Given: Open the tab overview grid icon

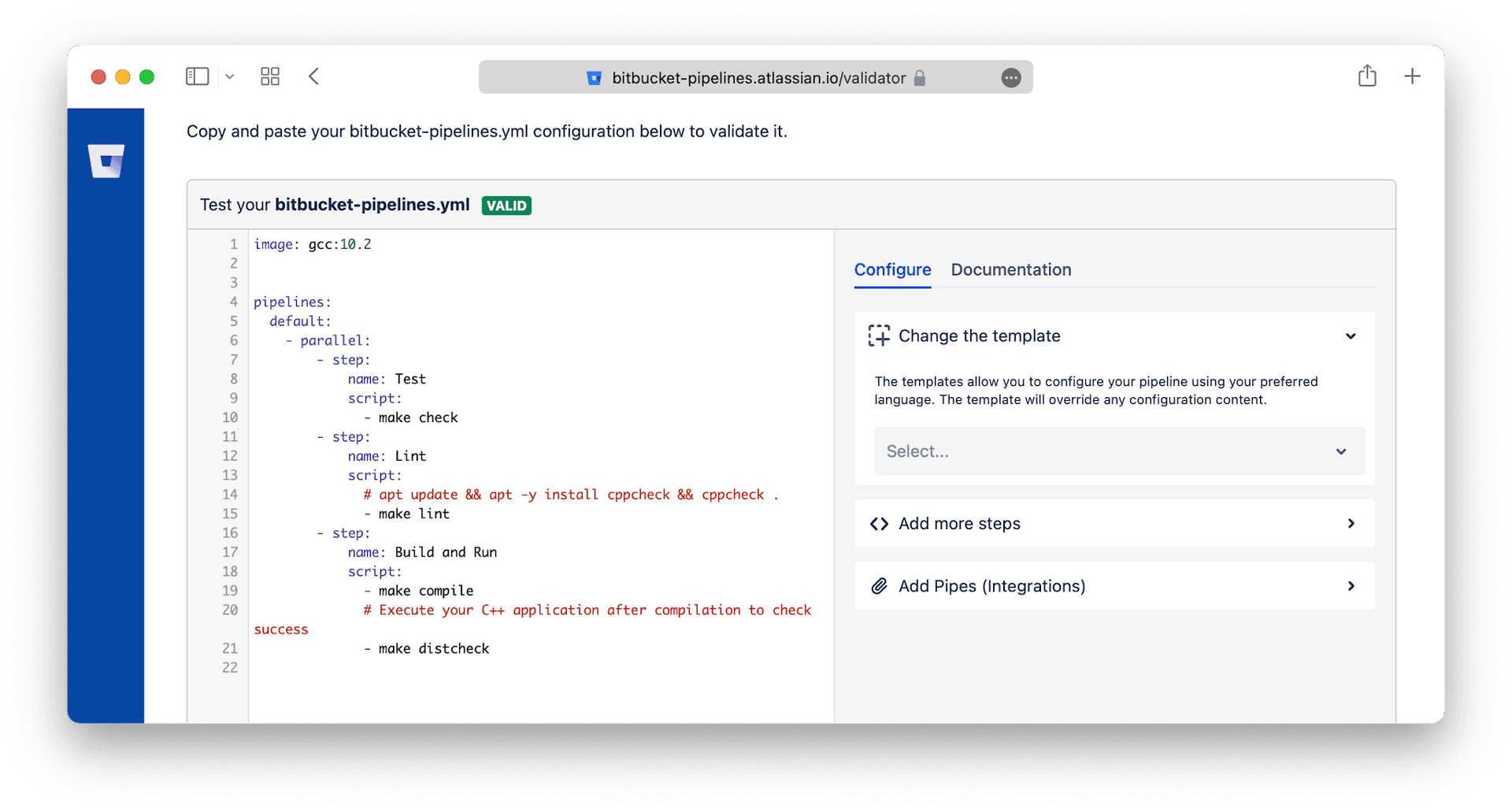Looking at the screenshot, I should click(270, 76).
